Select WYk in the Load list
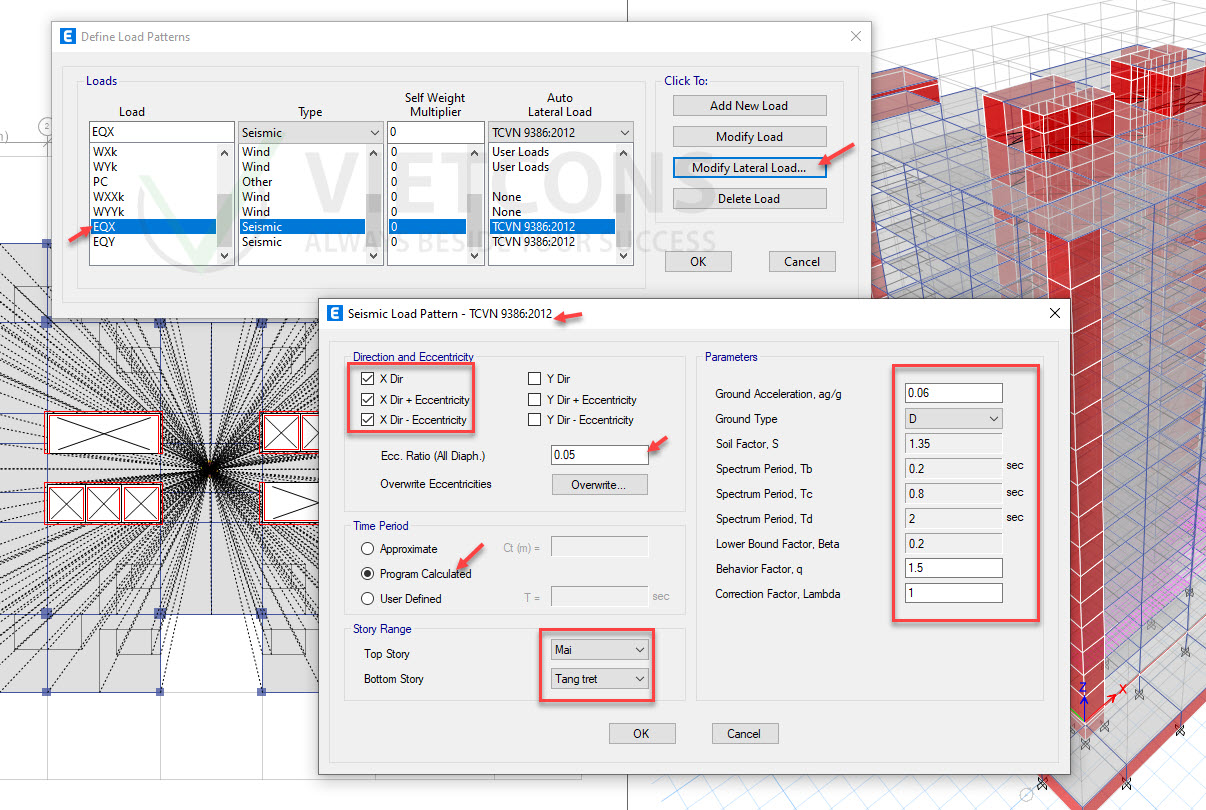This screenshot has width=1206, height=810. 153,167
